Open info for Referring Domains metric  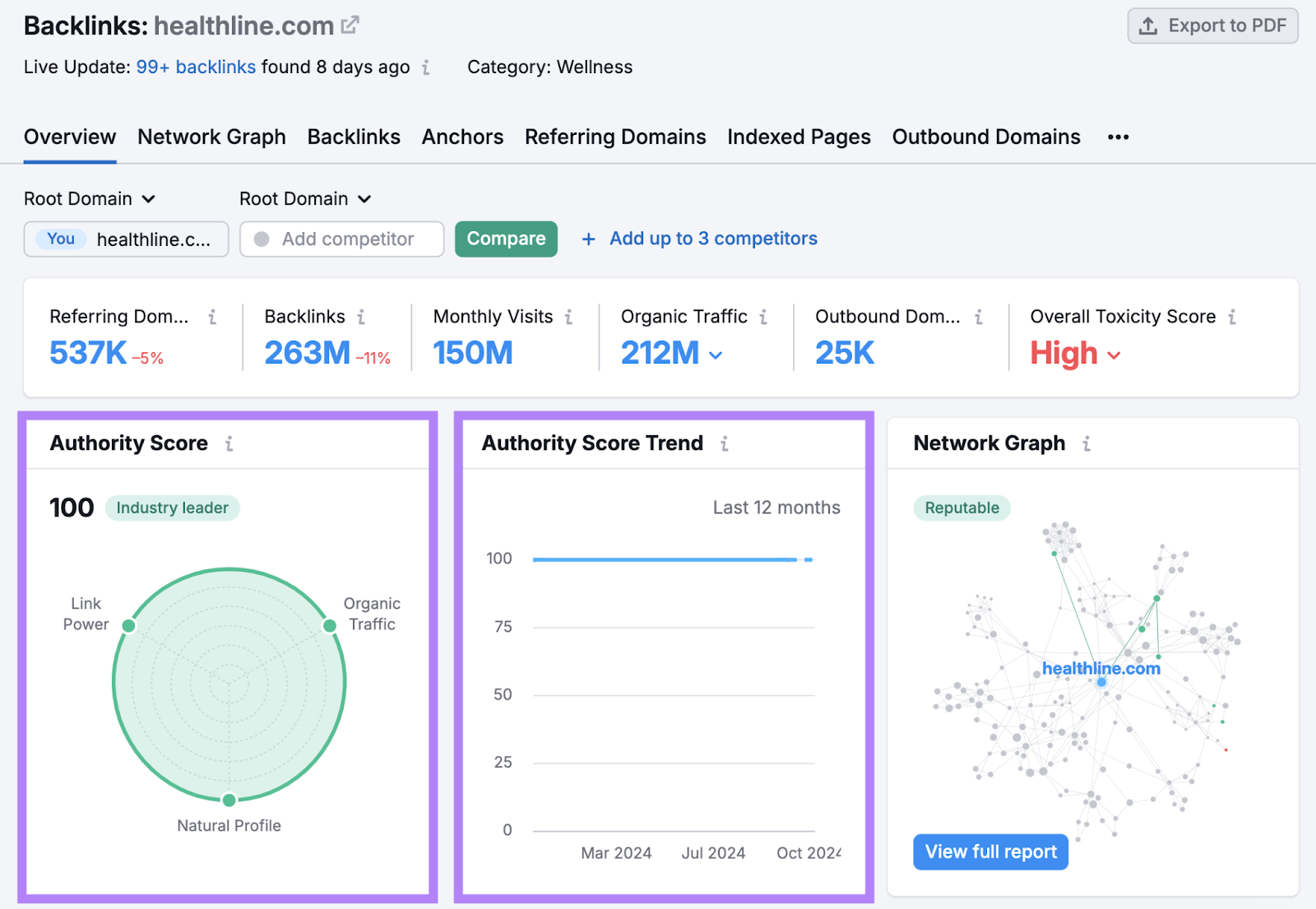coord(212,316)
